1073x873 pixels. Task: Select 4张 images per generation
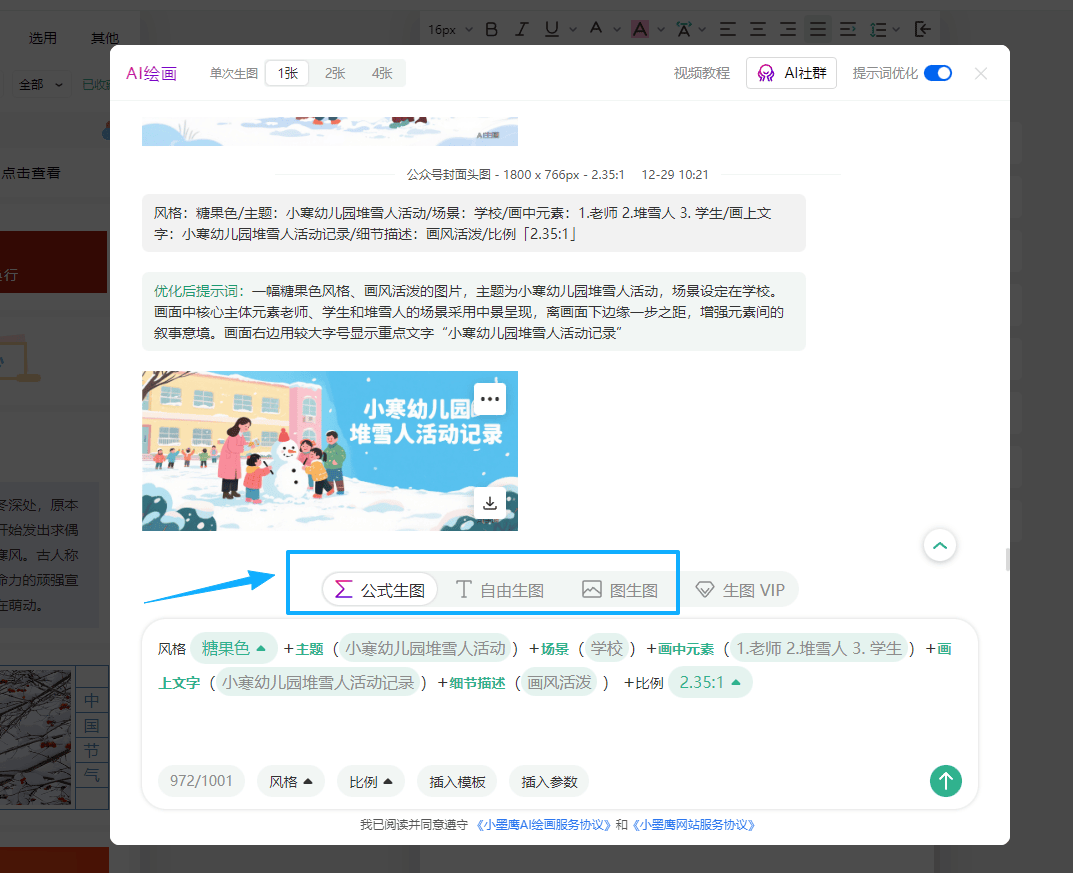(x=382, y=73)
